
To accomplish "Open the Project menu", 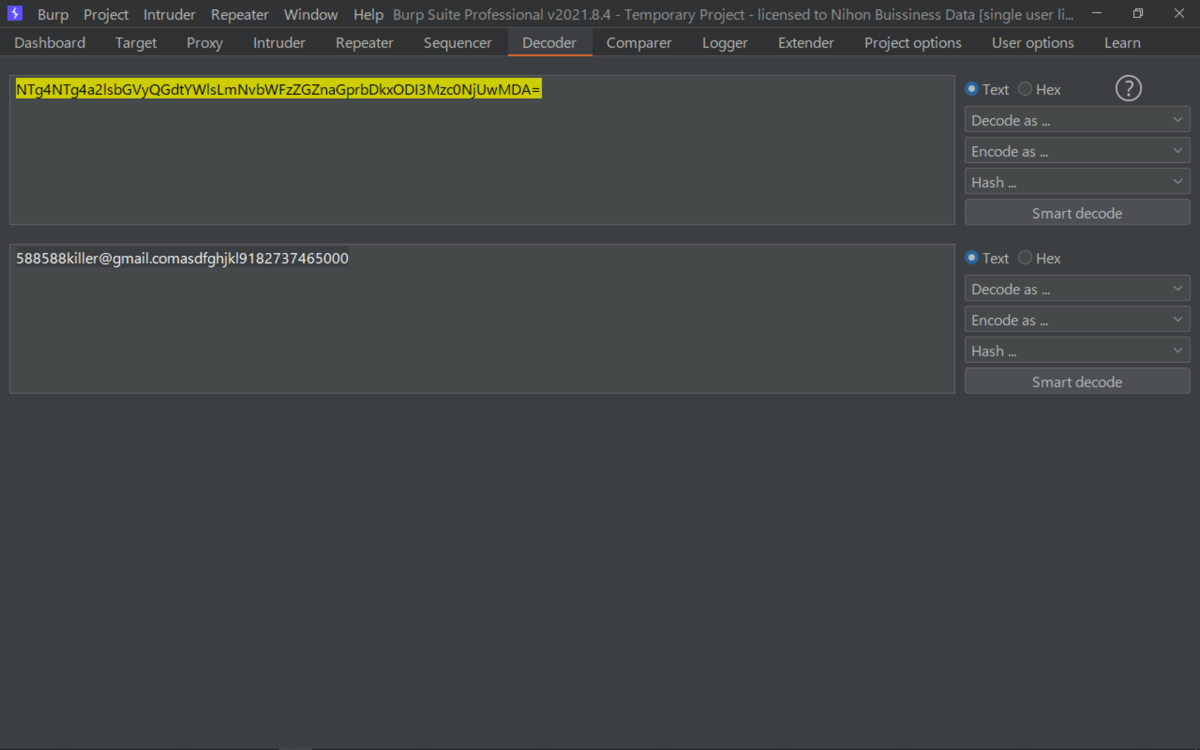I will click(106, 15).
